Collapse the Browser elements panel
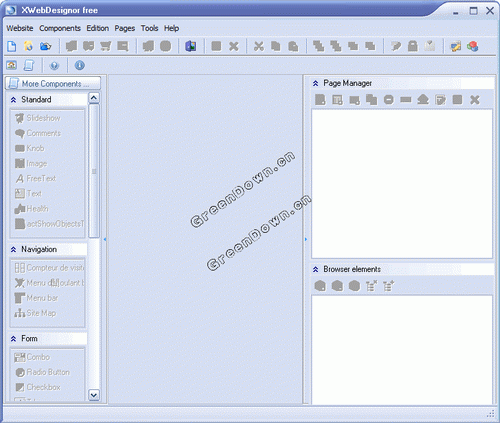The width and height of the screenshot is (500, 423). click(x=315, y=269)
